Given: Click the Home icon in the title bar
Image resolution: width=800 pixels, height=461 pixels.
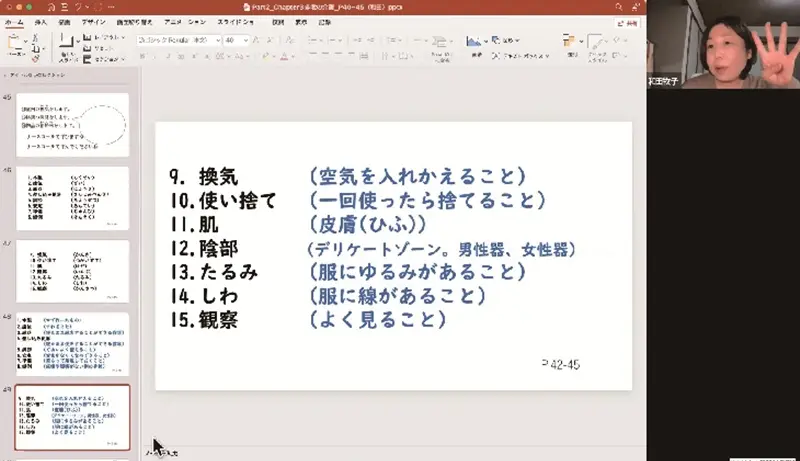Looking at the screenshot, I should (x=51, y=7).
